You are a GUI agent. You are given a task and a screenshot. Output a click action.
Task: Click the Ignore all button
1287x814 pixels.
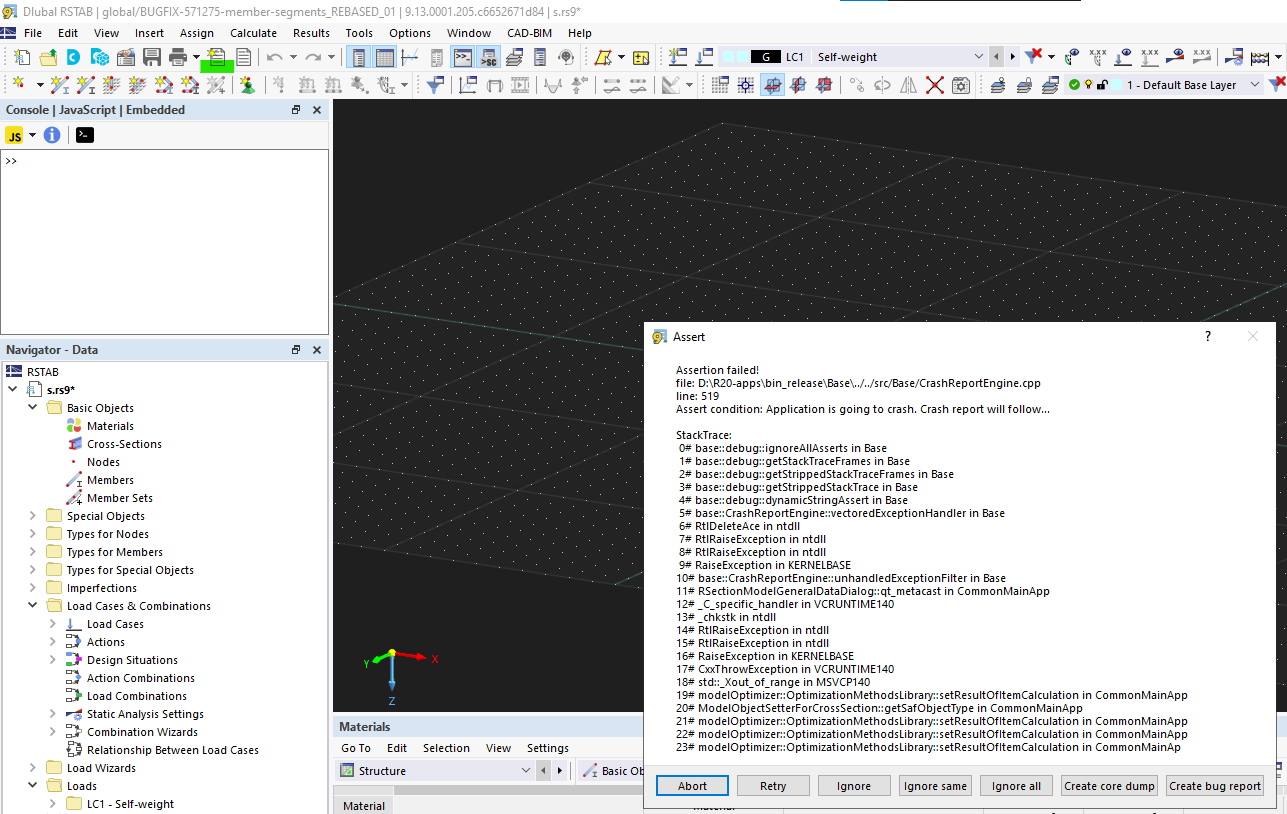1016,786
